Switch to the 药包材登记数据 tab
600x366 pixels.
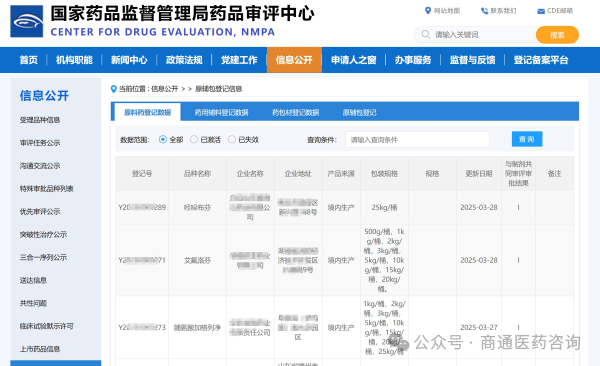[x=295, y=113]
